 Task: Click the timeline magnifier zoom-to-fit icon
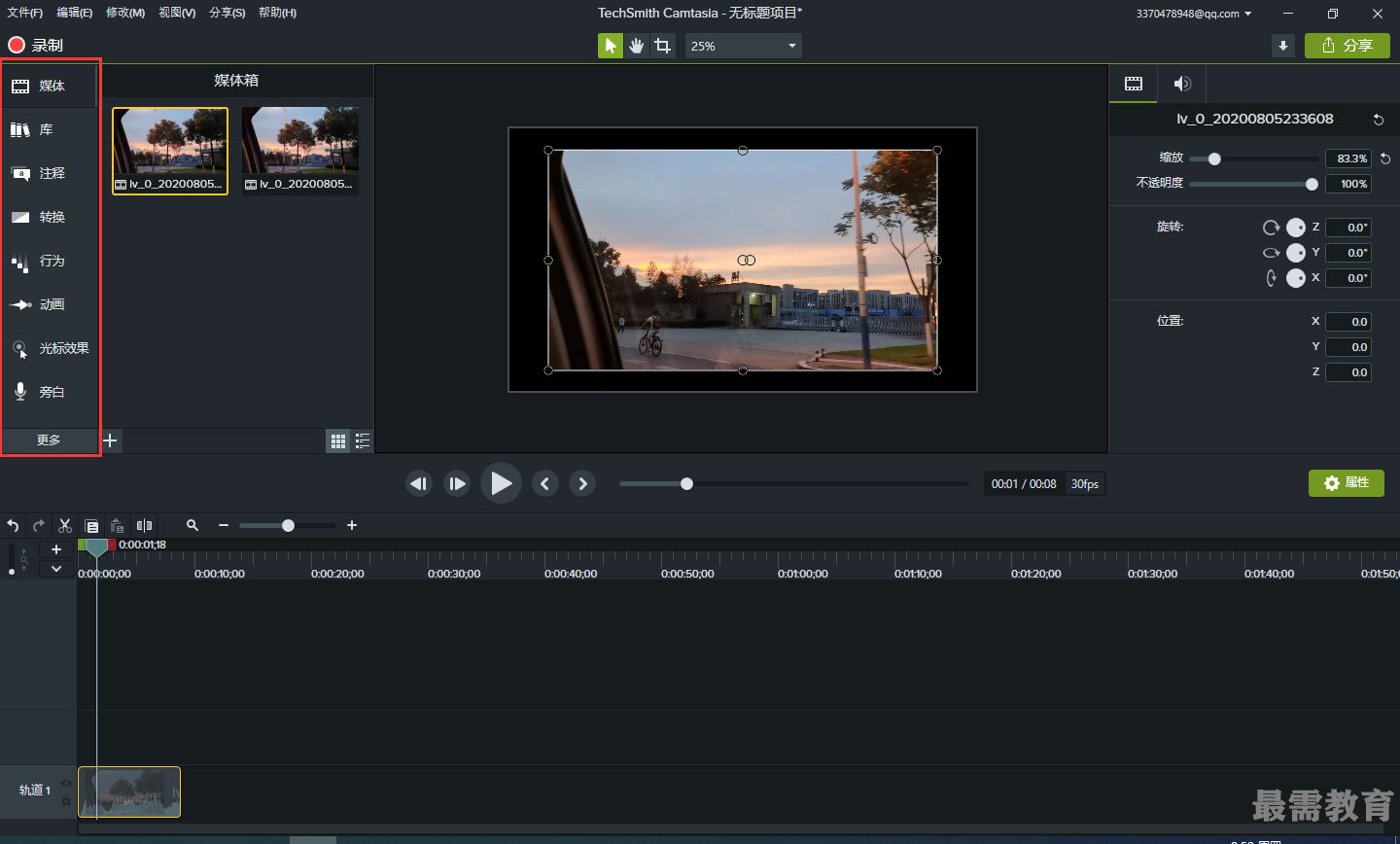[x=192, y=525]
